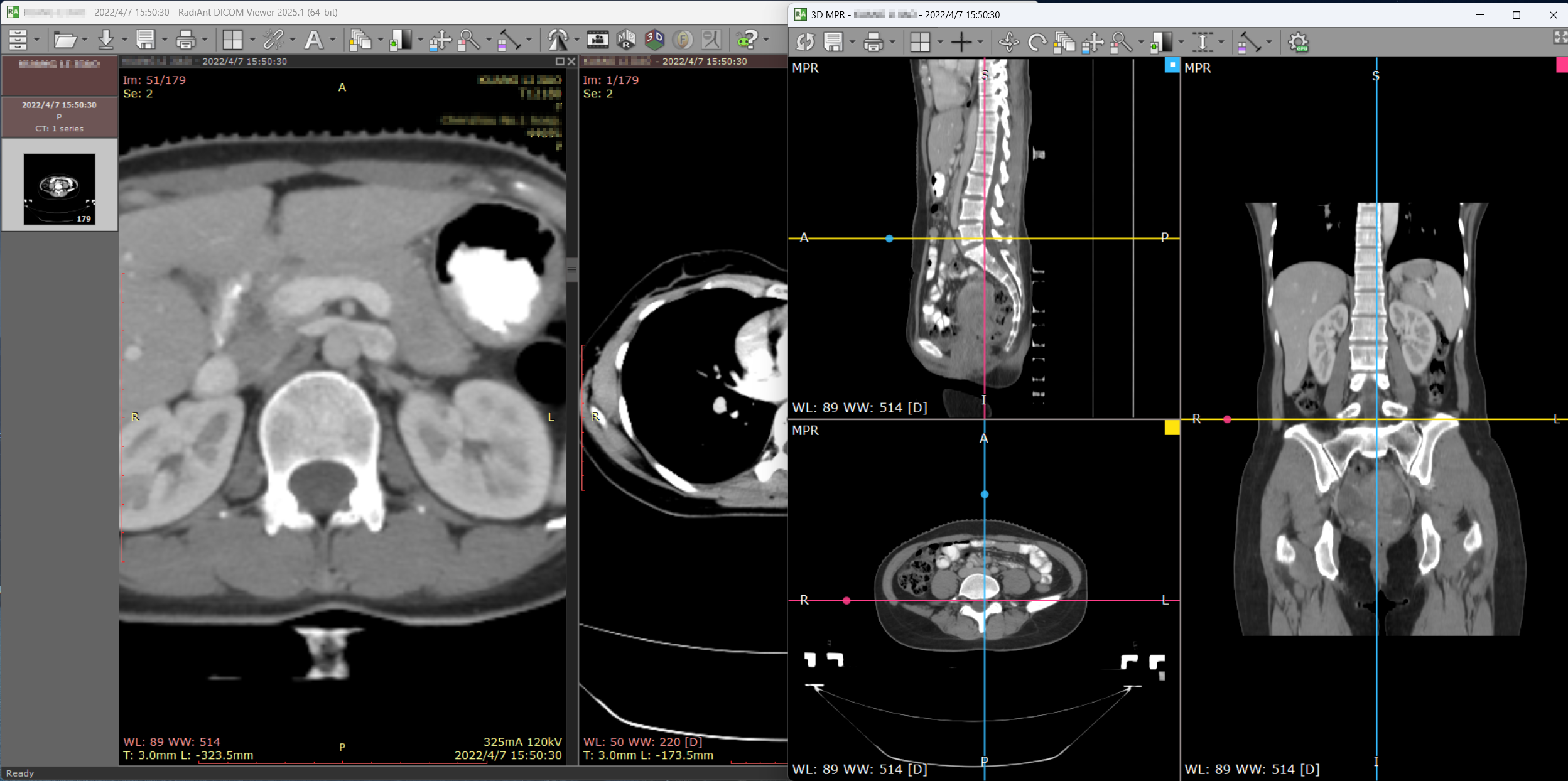Select the rotate tool in MPR toolbar
The image size is (1568, 781).
click(x=1037, y=43)
